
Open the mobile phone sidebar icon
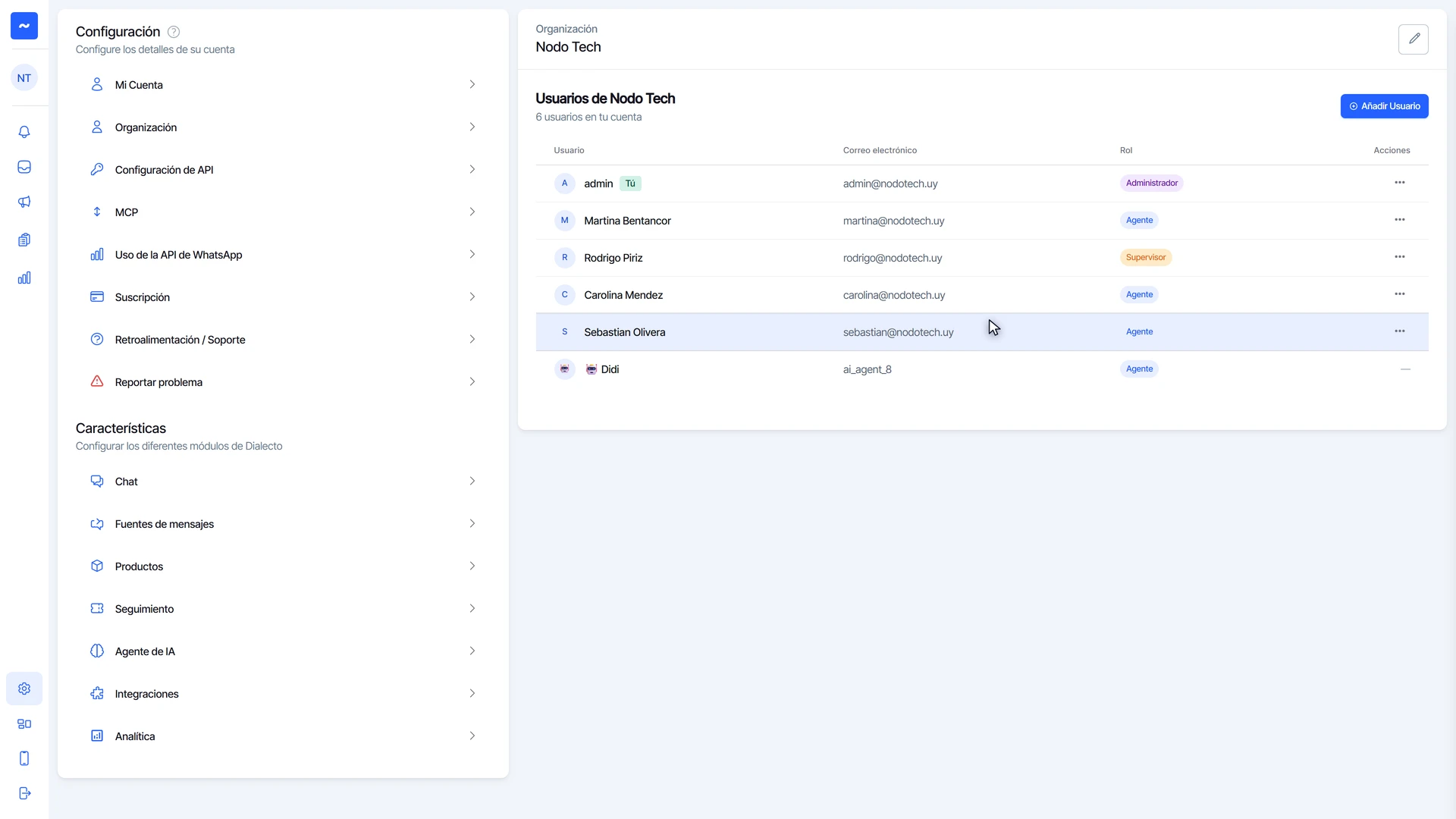pos(24,758)
